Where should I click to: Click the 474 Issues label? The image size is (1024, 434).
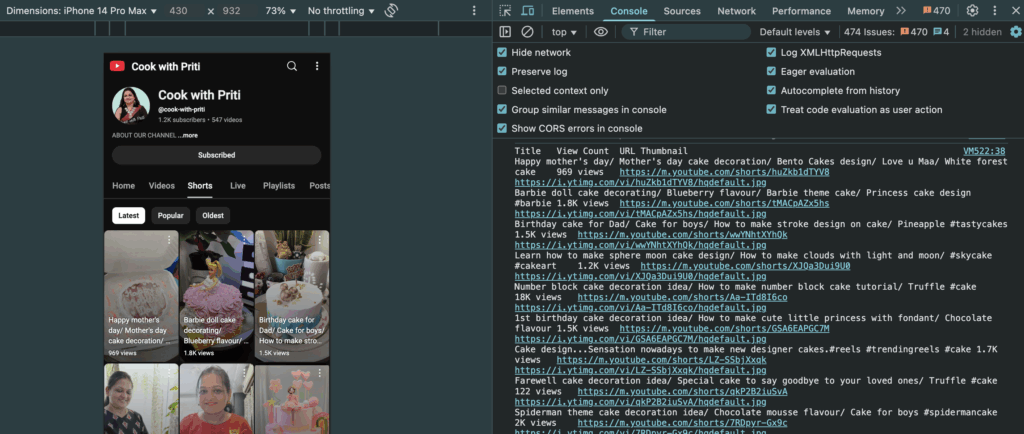click(x=870, y=31)
